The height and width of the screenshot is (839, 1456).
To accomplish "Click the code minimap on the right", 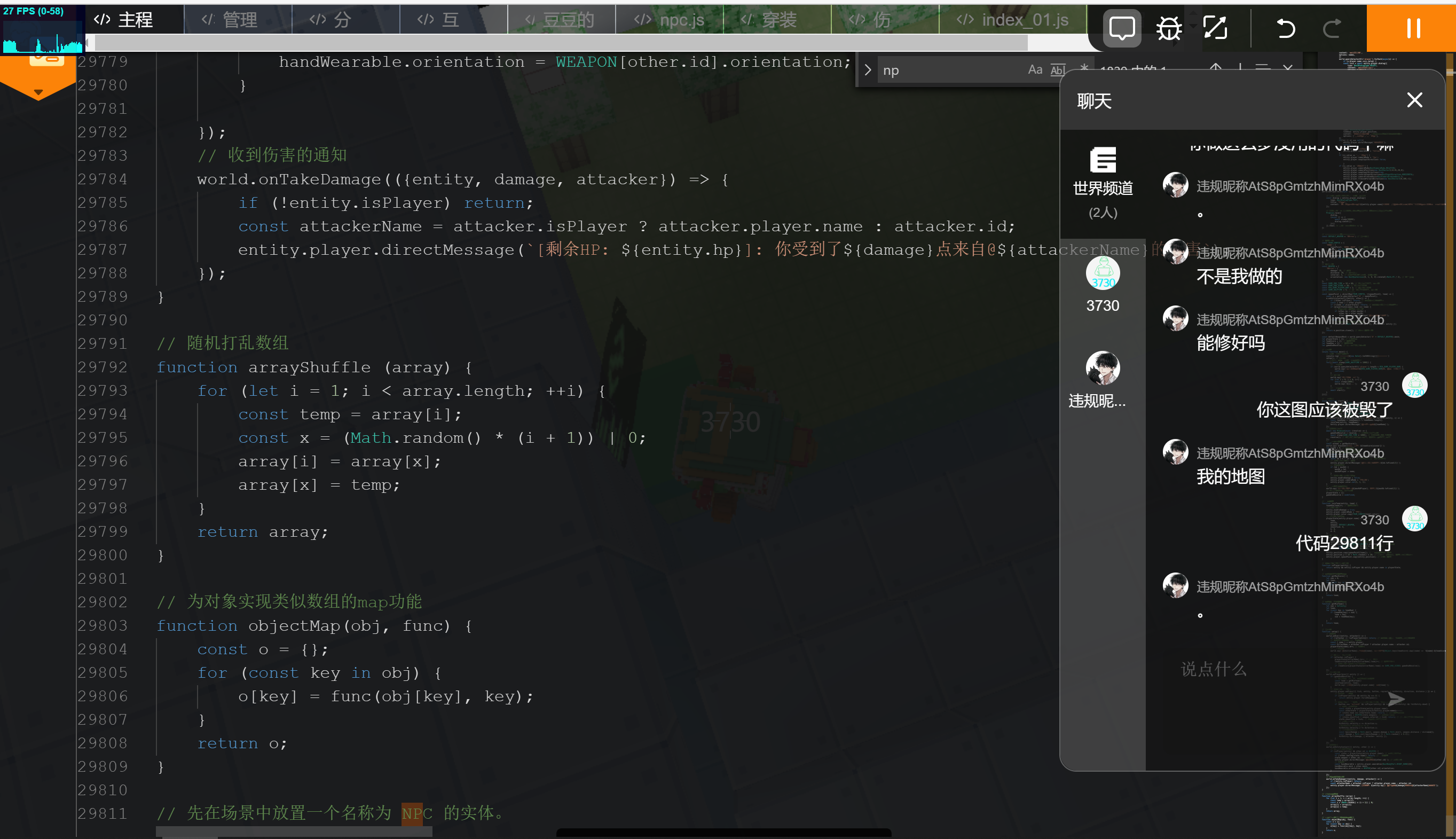I will coord(1382,444).
